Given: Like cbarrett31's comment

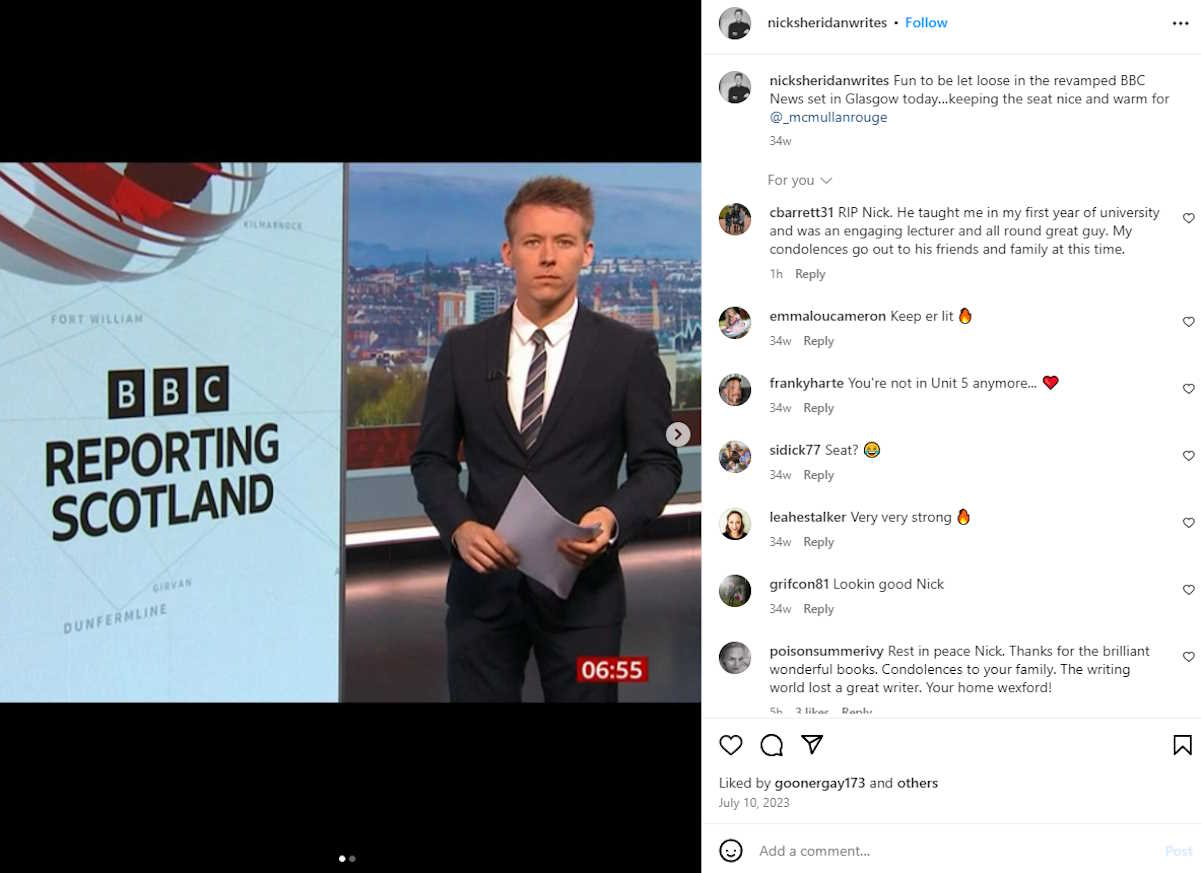Looking at the screenshot, I should tap(1188, 218).
